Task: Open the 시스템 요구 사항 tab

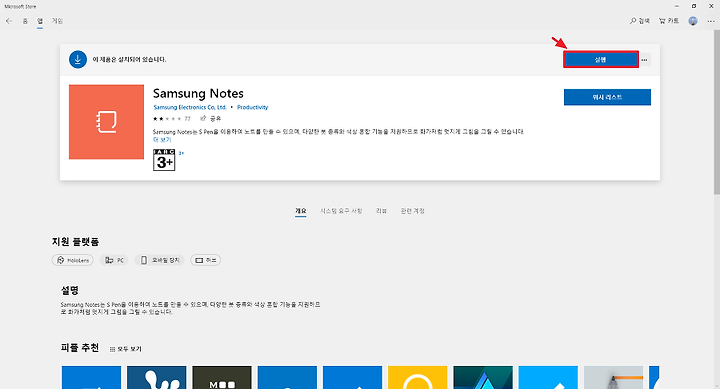Action: pyautogui.click(x=341, y=211)
